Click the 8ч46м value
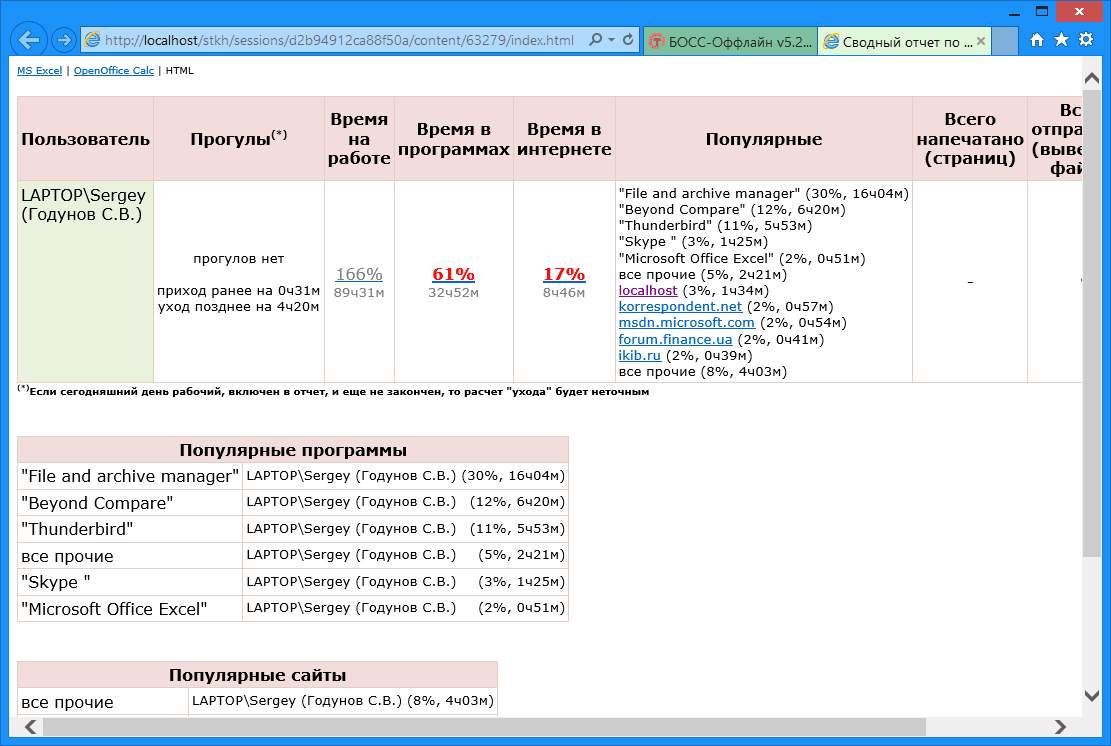1111x746 pixels. (x=564, y=293)
